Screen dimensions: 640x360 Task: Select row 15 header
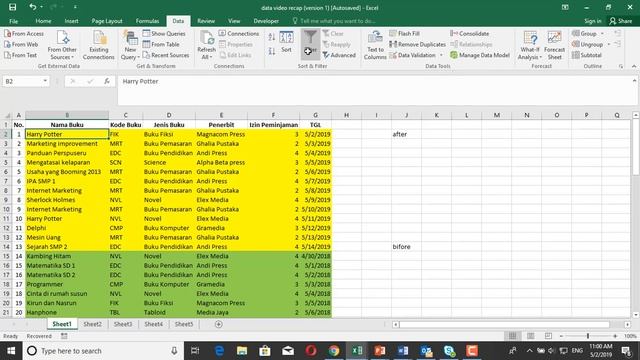click(x=6, y=256)
